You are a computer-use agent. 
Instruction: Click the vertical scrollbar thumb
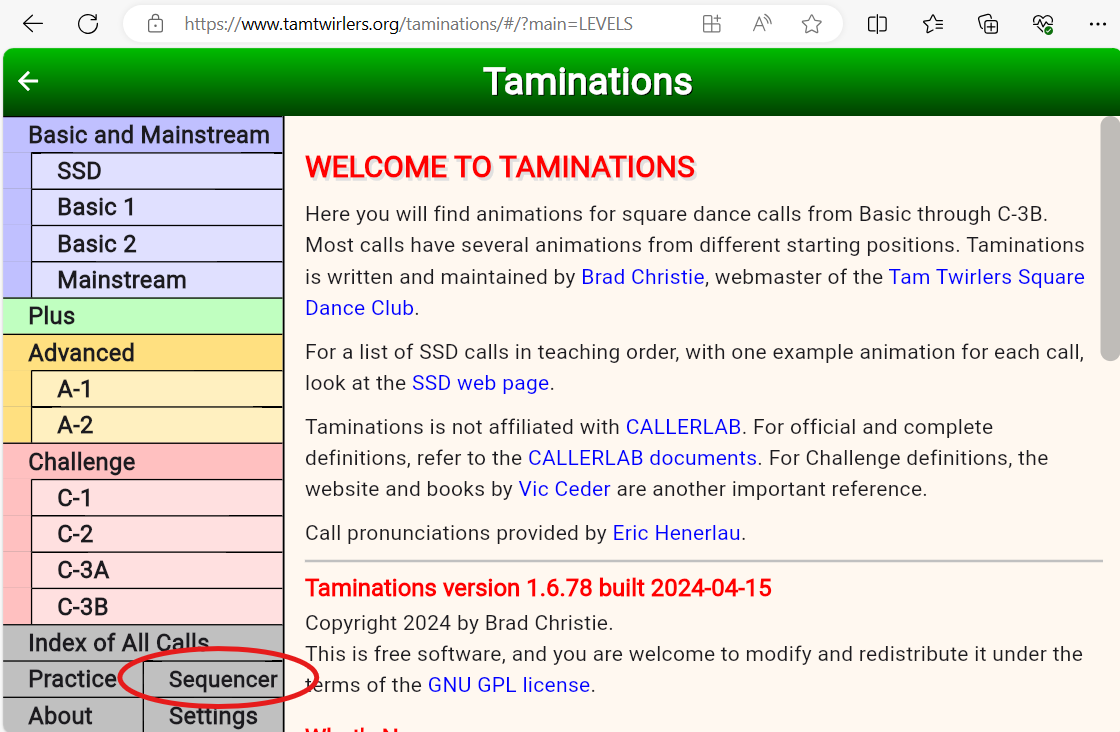tap(1110, 239)
